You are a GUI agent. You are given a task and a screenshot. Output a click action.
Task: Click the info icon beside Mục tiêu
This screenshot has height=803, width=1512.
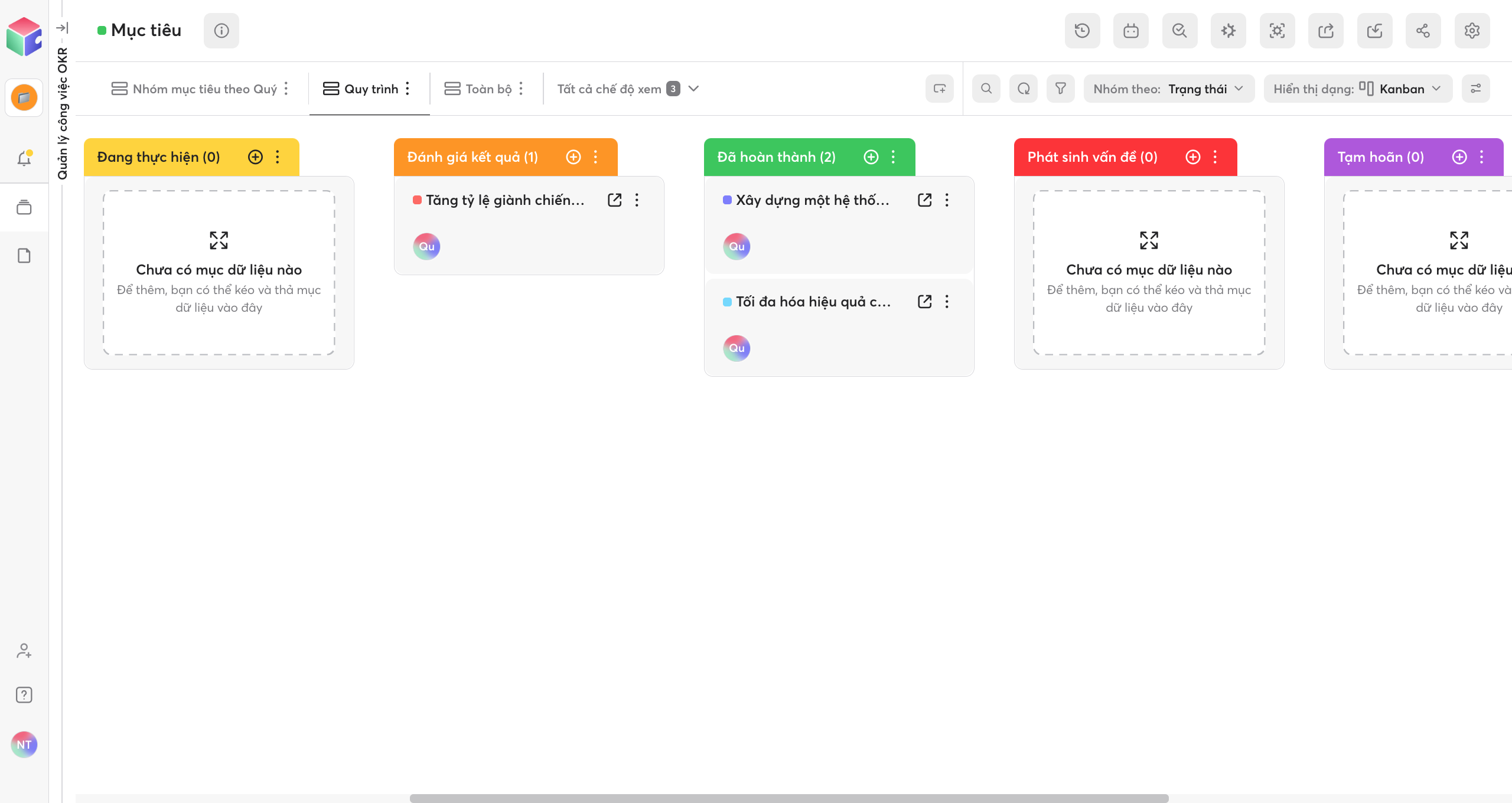(x=221, y=31)
